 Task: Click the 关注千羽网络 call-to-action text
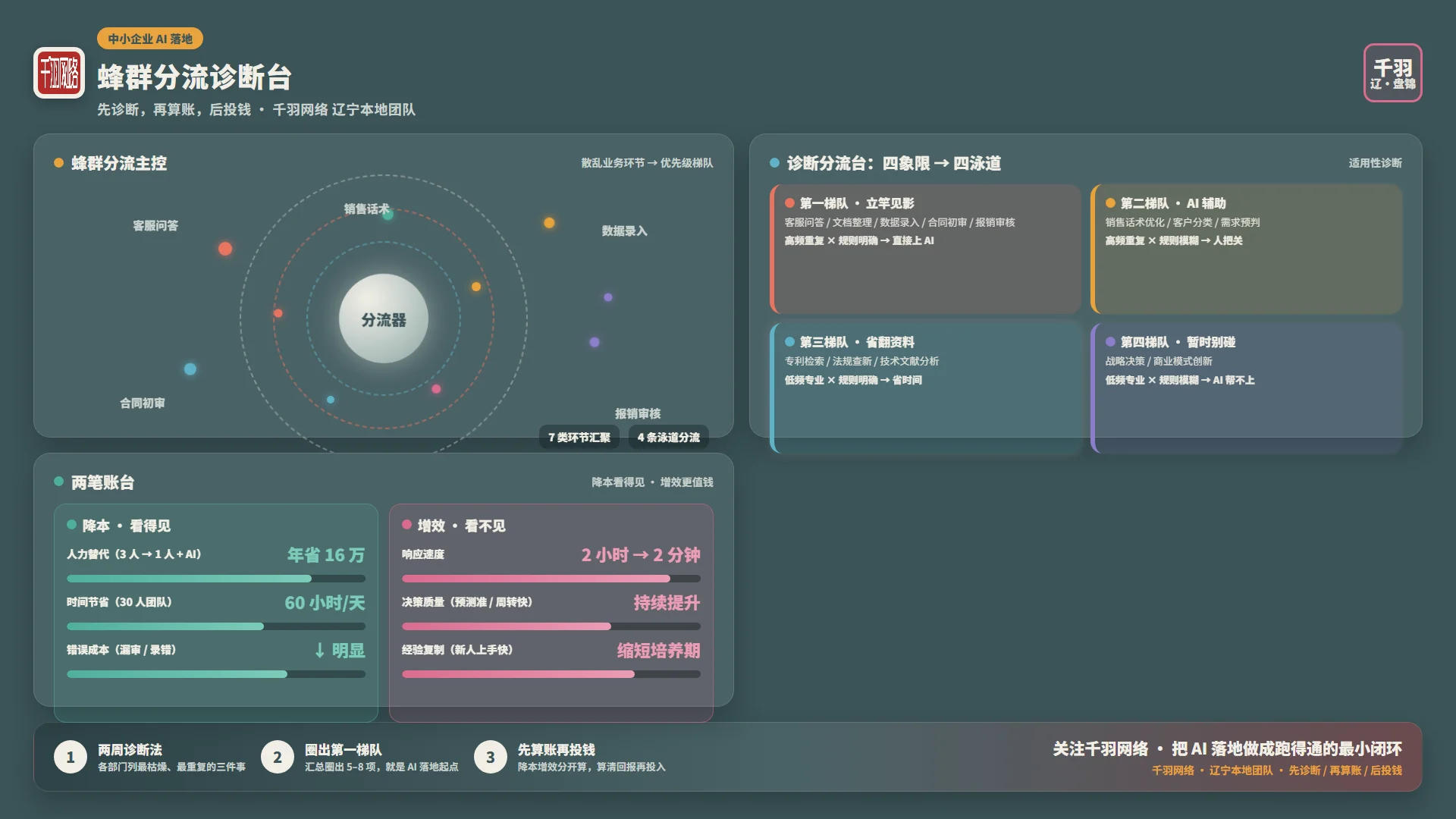[1227, 749]
